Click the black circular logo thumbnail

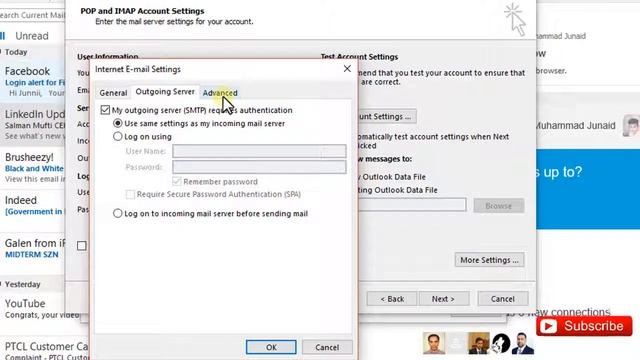point(501,343)
